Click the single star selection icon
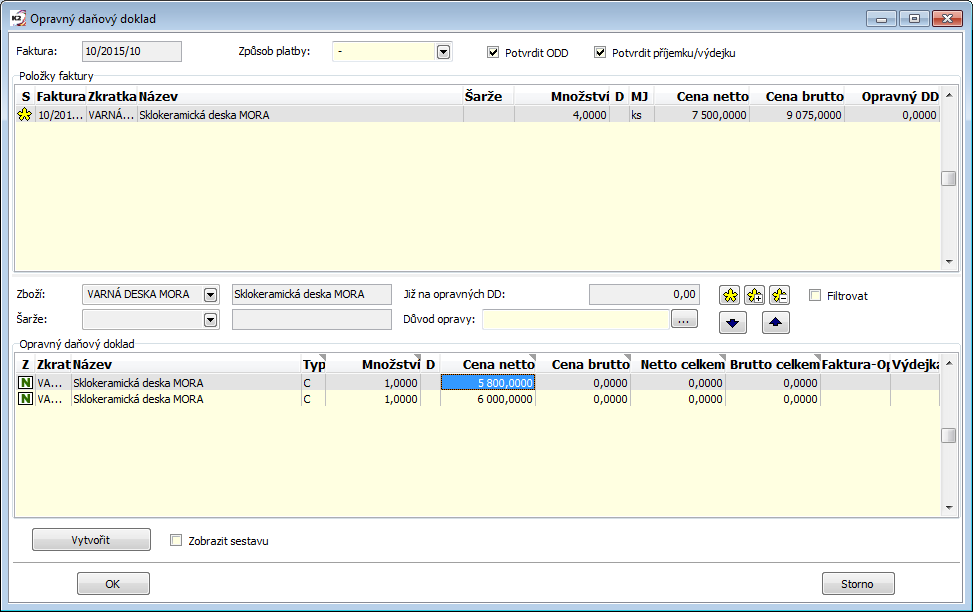 coord(730,295)
